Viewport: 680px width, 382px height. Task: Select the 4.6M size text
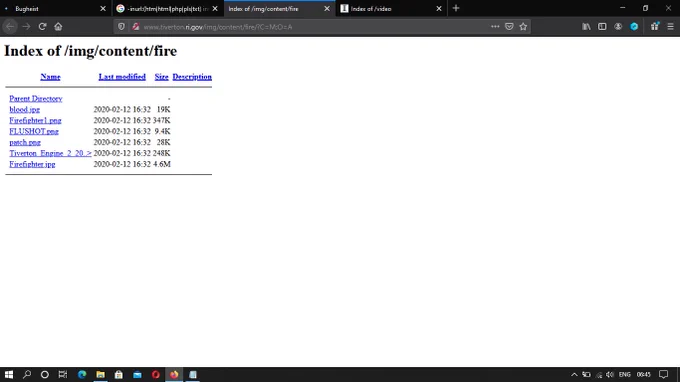click(162, 164)
